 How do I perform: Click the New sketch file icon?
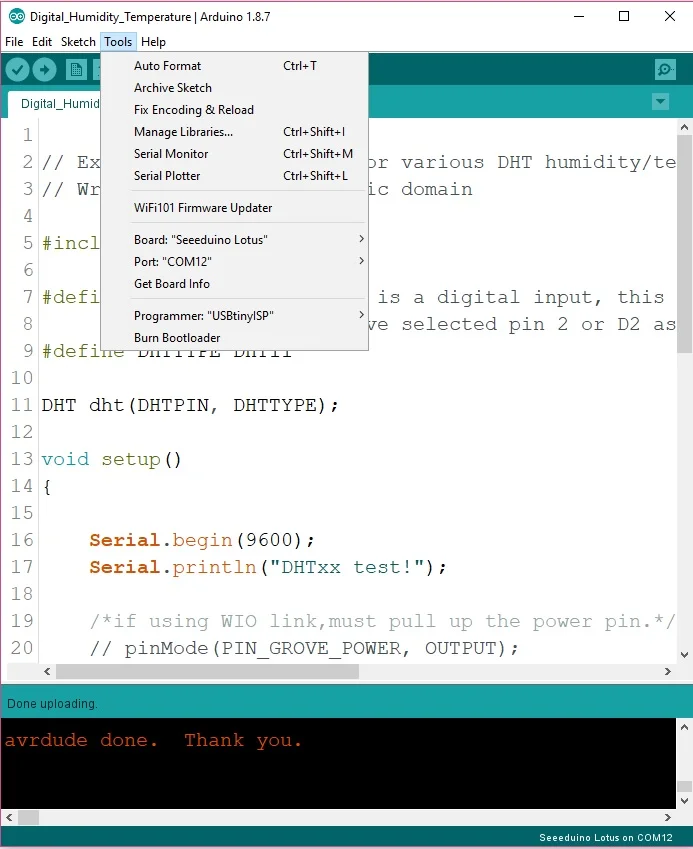[76, 69]
